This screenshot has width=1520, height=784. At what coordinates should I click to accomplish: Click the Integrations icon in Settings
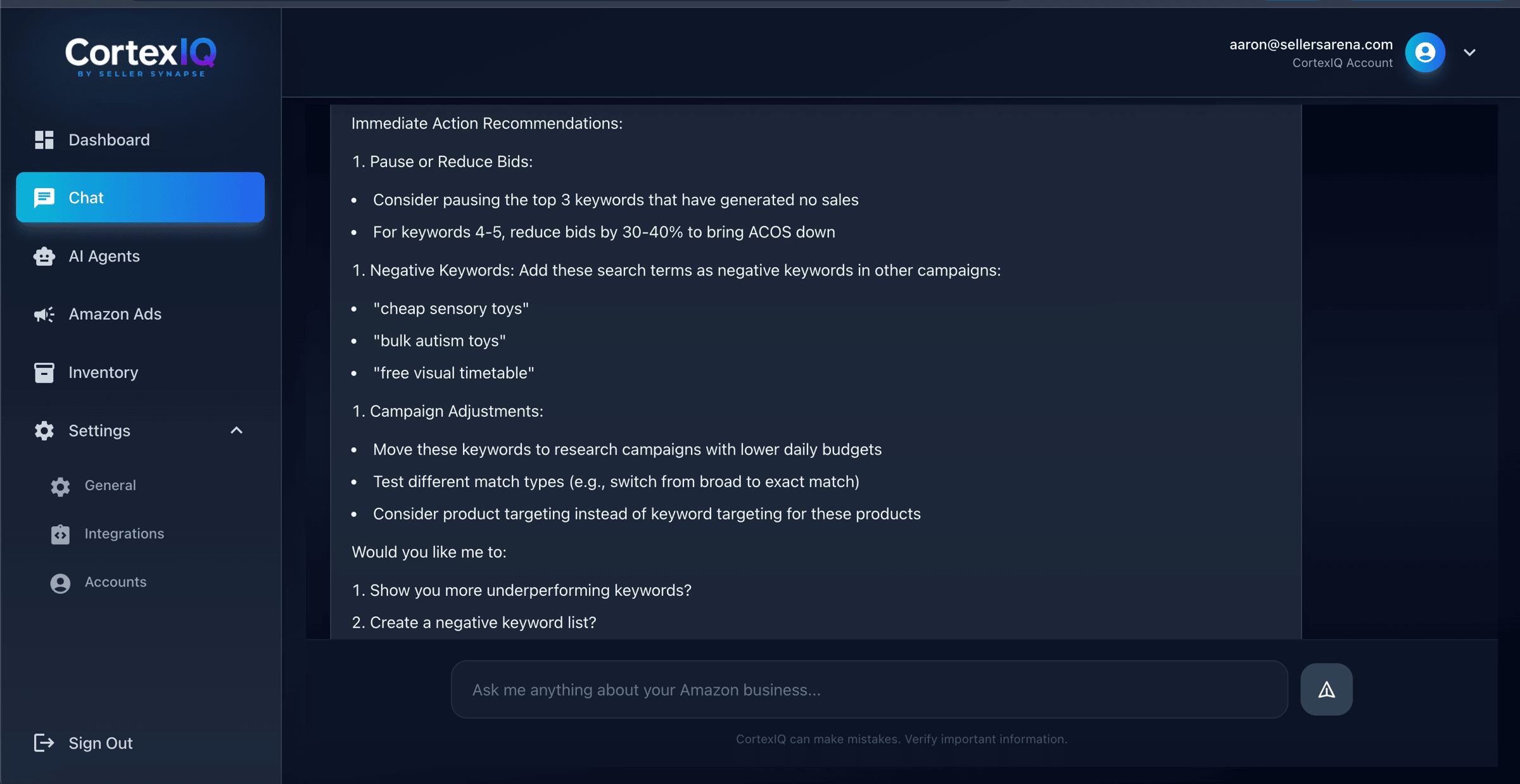[60, 534]
